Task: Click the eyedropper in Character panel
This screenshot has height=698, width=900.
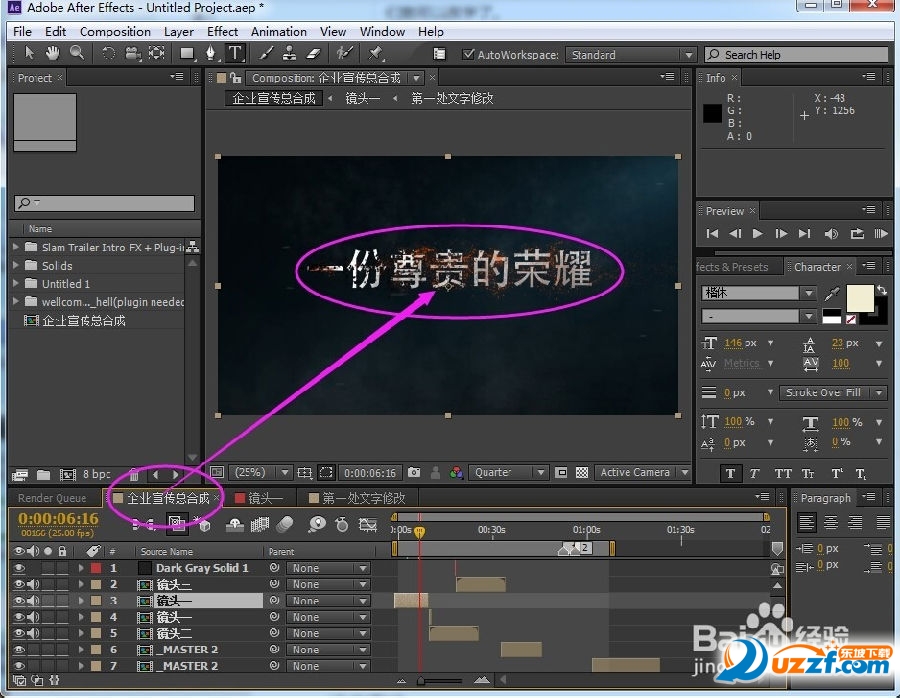Action: tap(832, 294)
